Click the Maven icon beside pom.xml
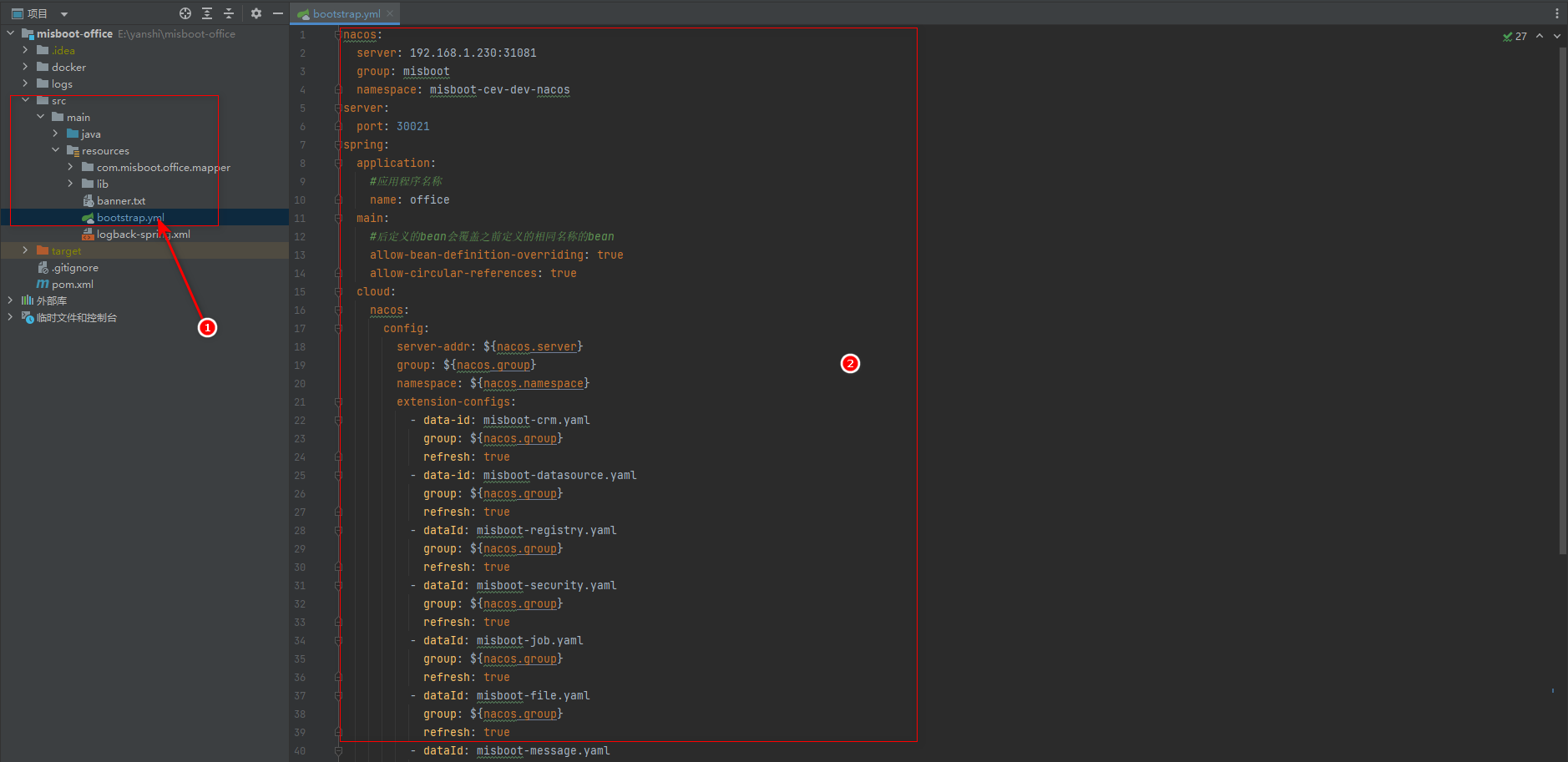This screenshot has height=762, width=1568. tap(43, 284)
